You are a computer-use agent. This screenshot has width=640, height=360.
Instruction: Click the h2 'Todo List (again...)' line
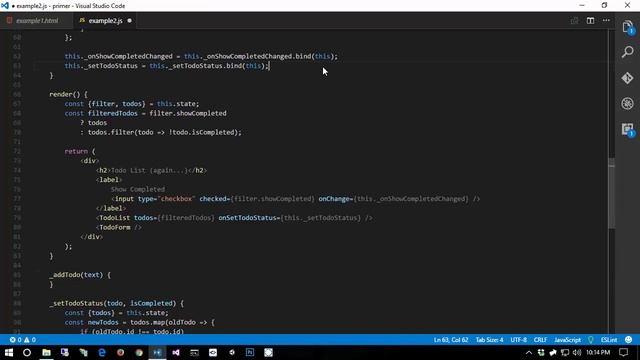[151, 171]
